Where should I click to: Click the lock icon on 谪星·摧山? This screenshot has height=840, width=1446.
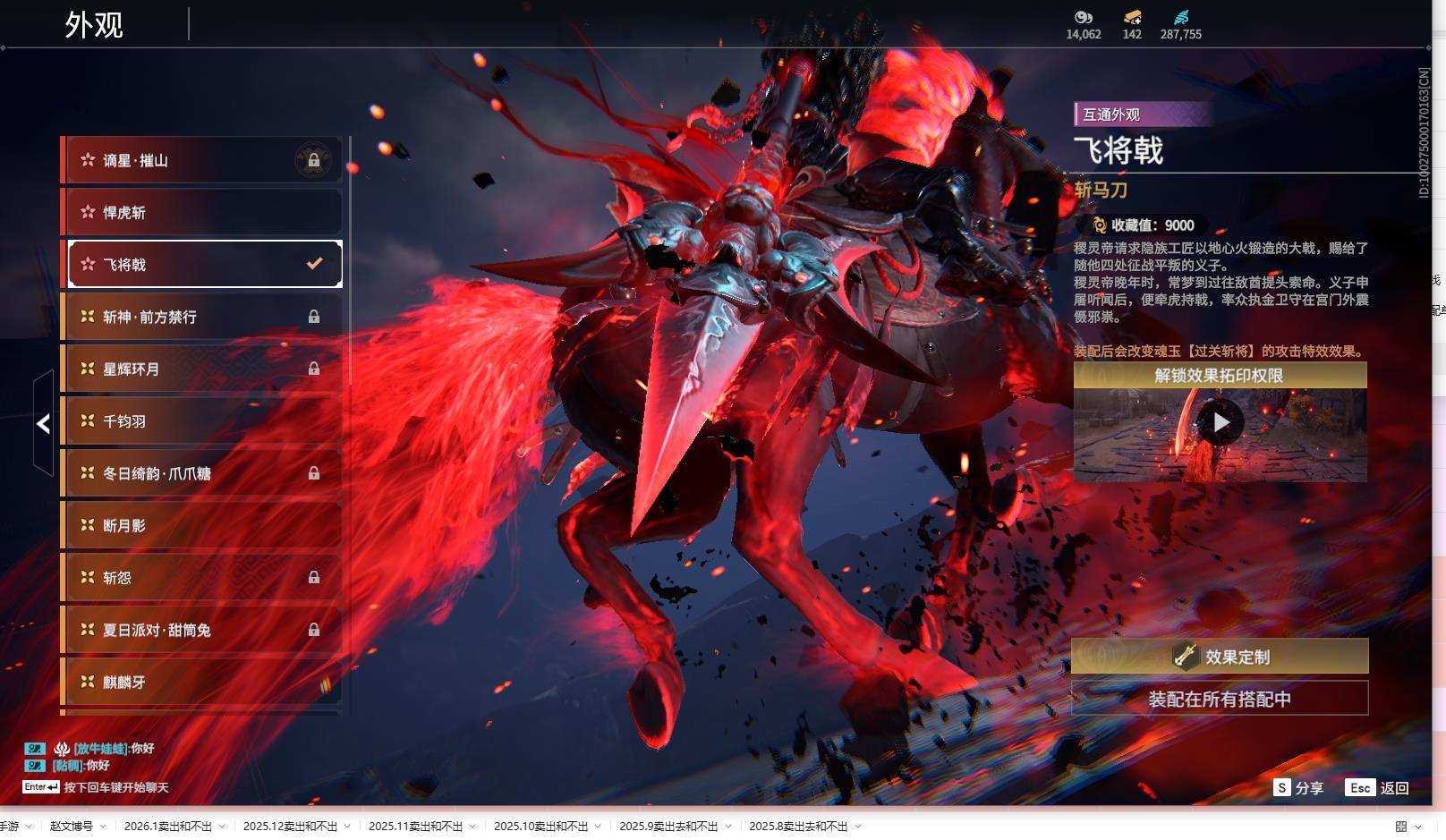click(x=315, y=160)
